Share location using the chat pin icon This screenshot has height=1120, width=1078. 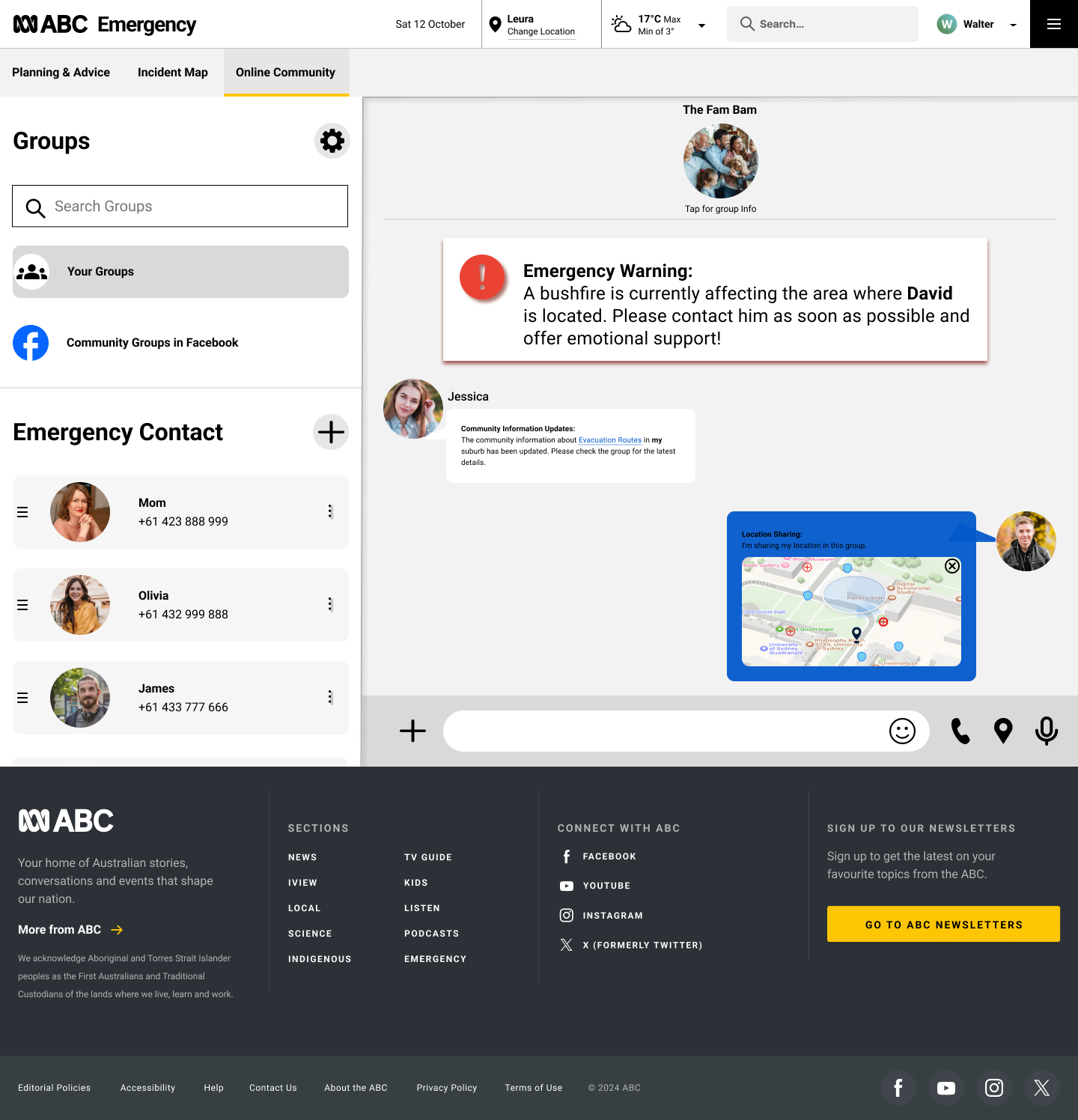click(x=1003, y=731)
